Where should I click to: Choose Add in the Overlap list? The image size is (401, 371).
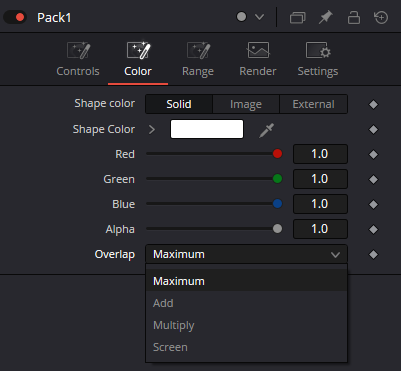(246, 303)
